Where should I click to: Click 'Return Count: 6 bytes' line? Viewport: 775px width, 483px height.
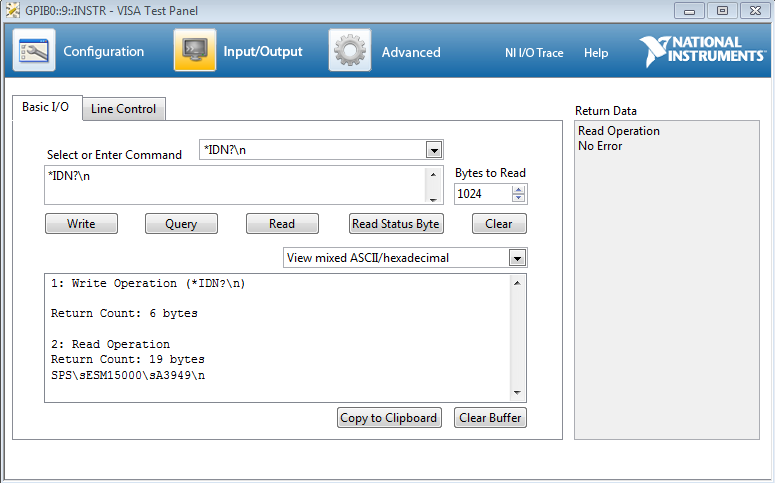(x=124, y=313)
